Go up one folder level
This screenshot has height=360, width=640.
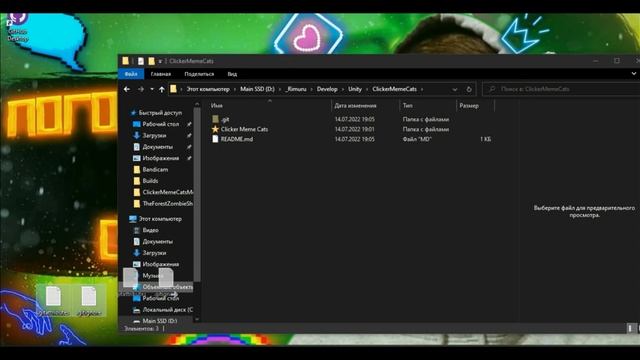[162, 89]
